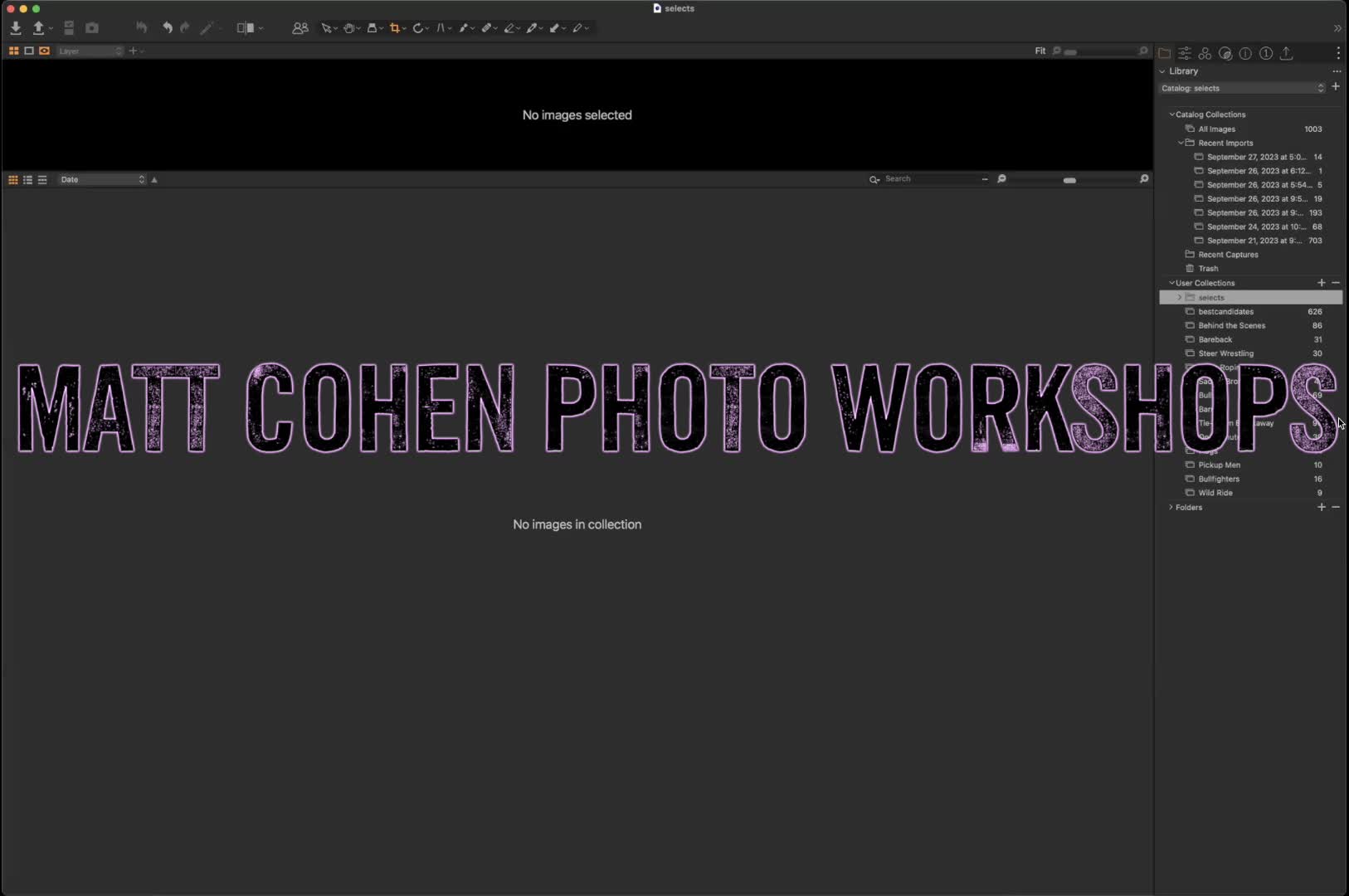1349x896 pixels.
Task: Open the Catalog: selects dropdown
Action: 1242,88
